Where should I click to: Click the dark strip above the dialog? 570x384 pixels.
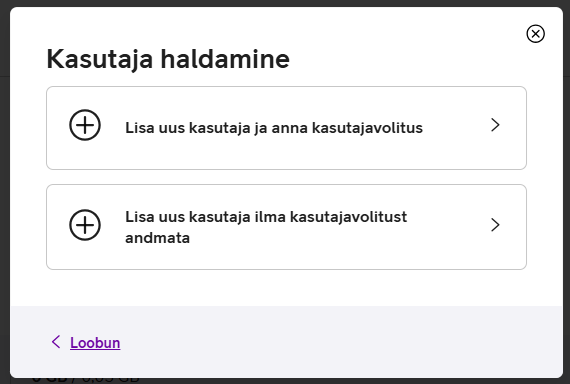coord(285,3)
